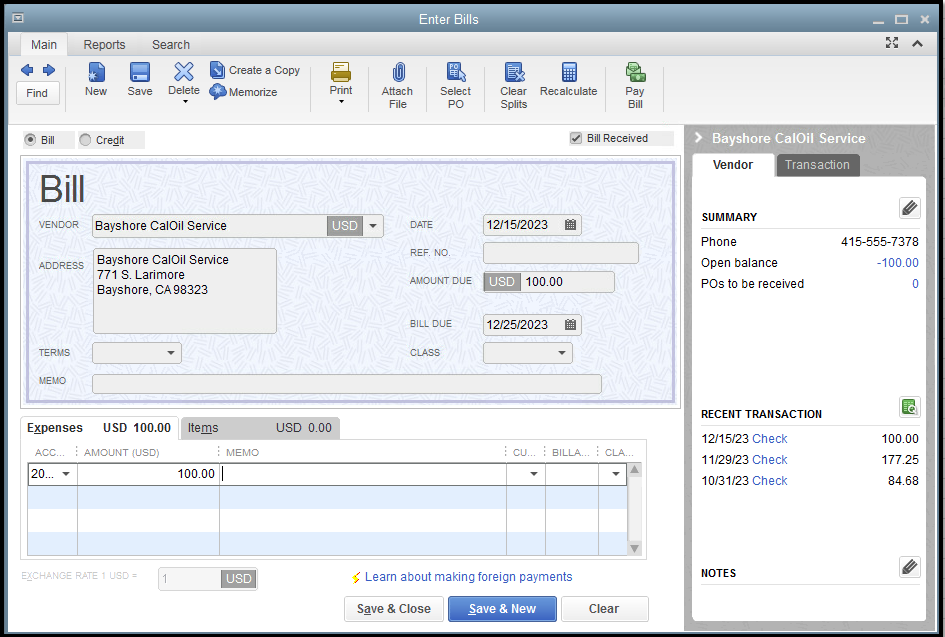This screenshot has height=637, width=945.
Task: Click the Save disk icon
Action: click(140, 72)
